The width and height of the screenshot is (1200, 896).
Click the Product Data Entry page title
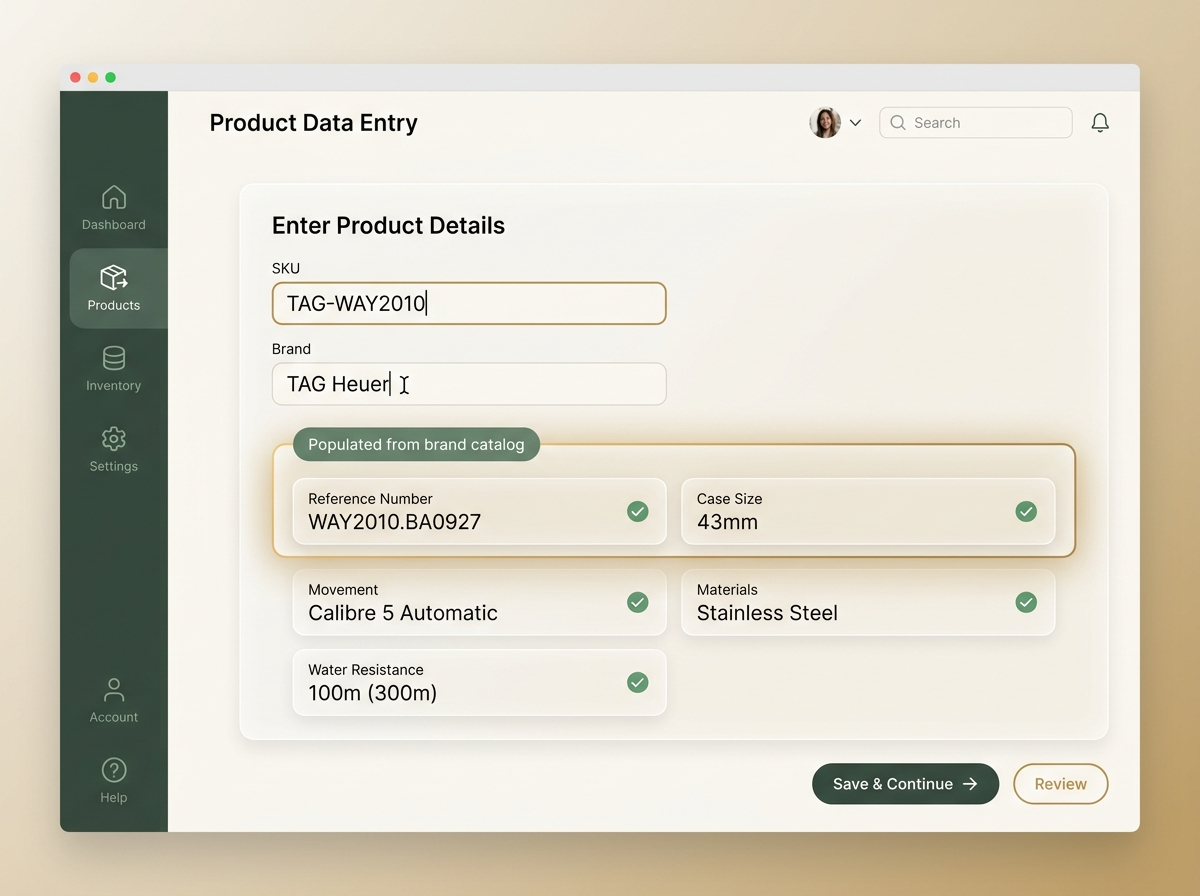click(x=314, y=123)
